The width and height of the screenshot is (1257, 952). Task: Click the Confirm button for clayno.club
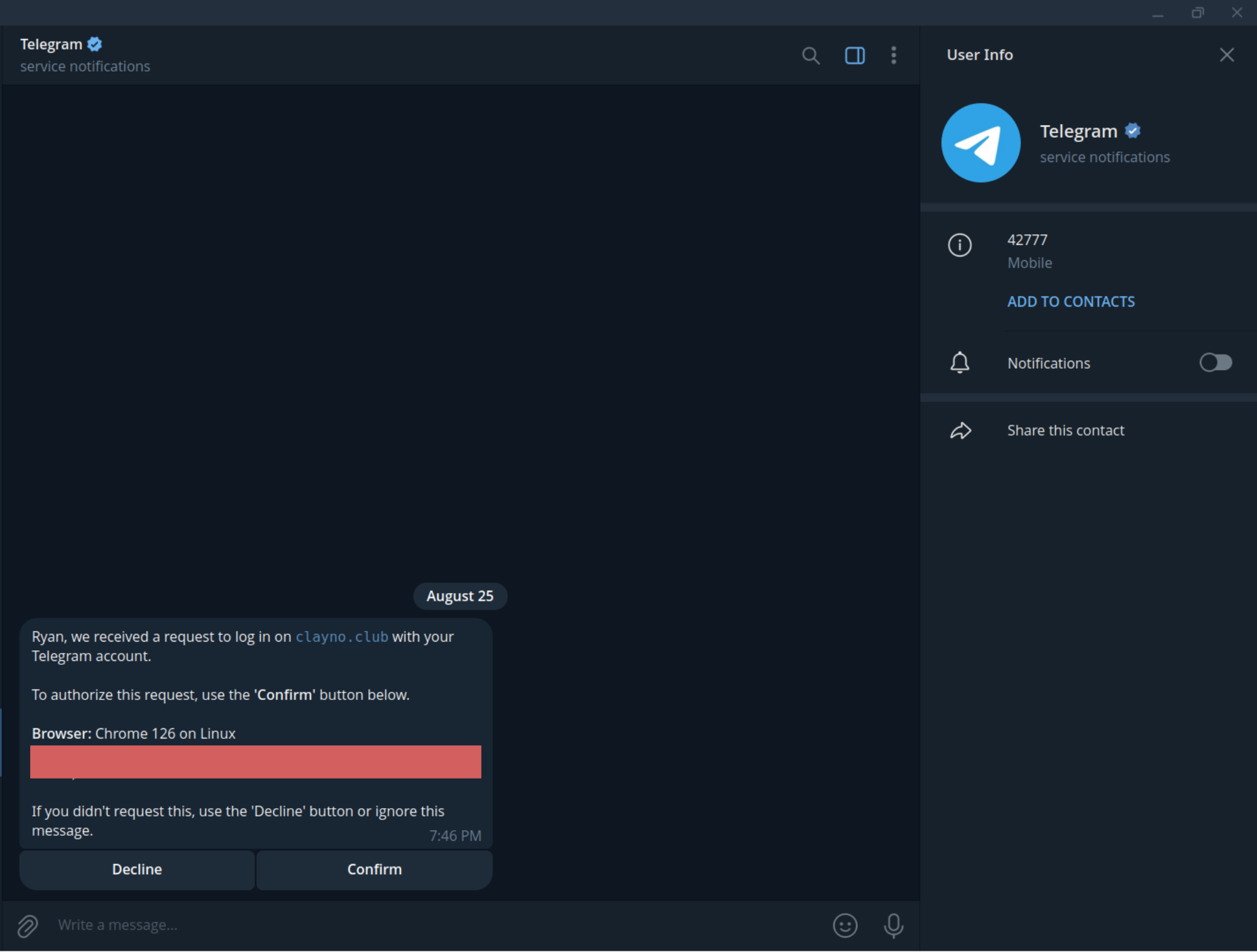coord(374,869)
